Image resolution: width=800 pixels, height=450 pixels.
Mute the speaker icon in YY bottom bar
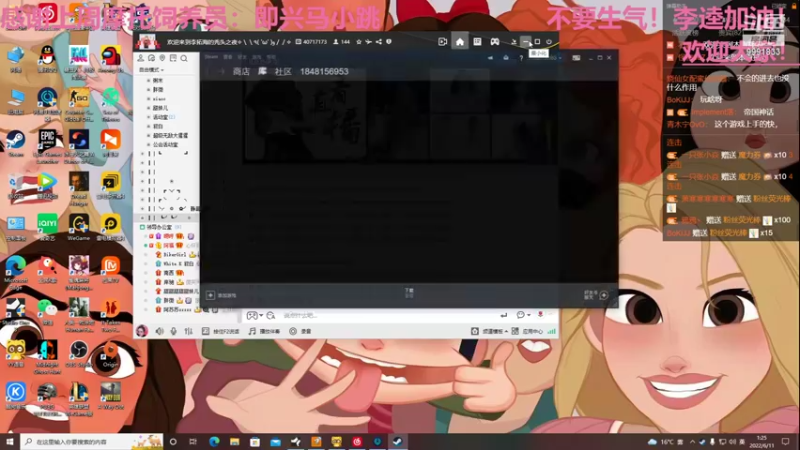point(159,331)
